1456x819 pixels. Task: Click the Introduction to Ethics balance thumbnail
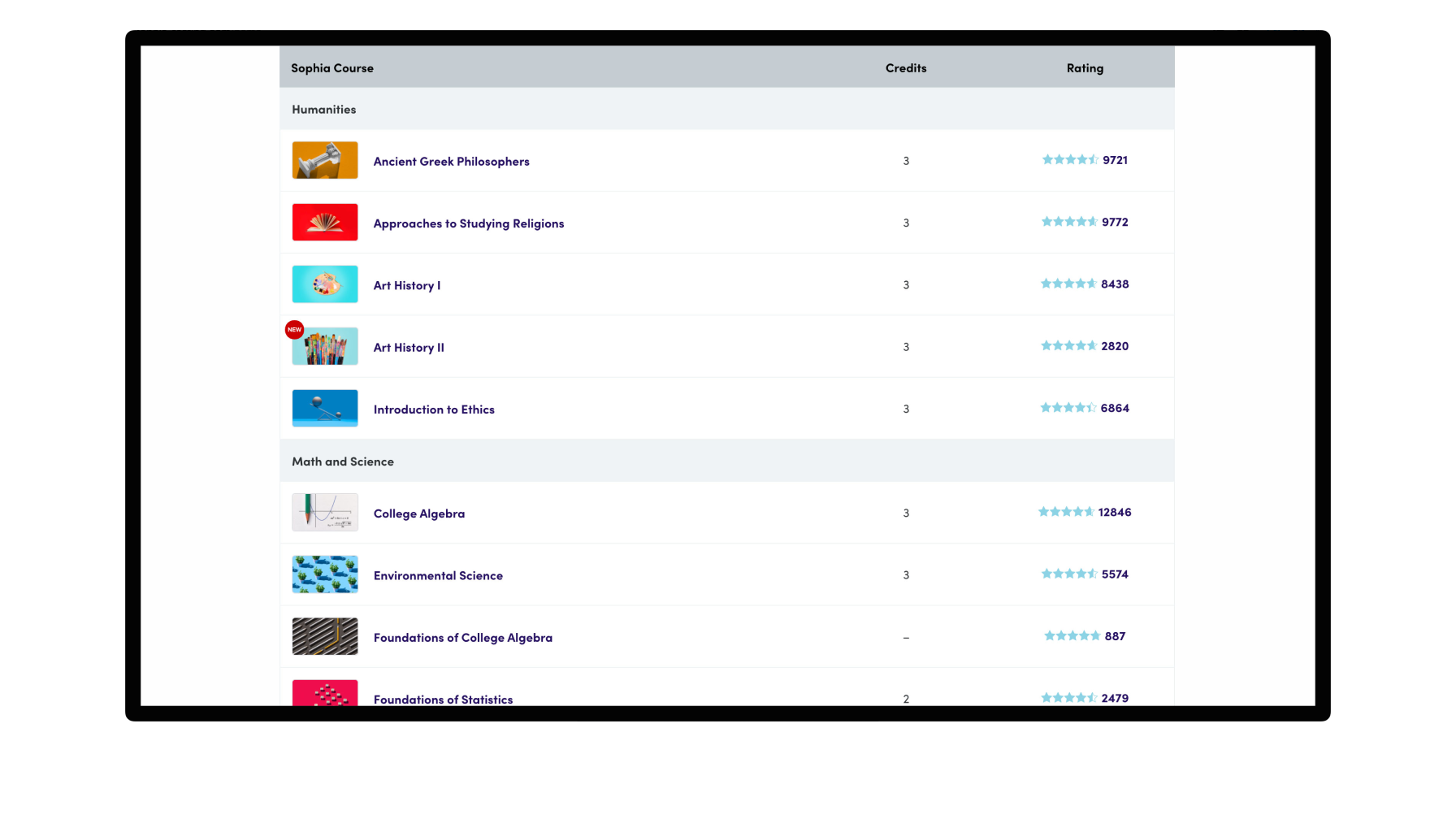(x=325, y=408)
